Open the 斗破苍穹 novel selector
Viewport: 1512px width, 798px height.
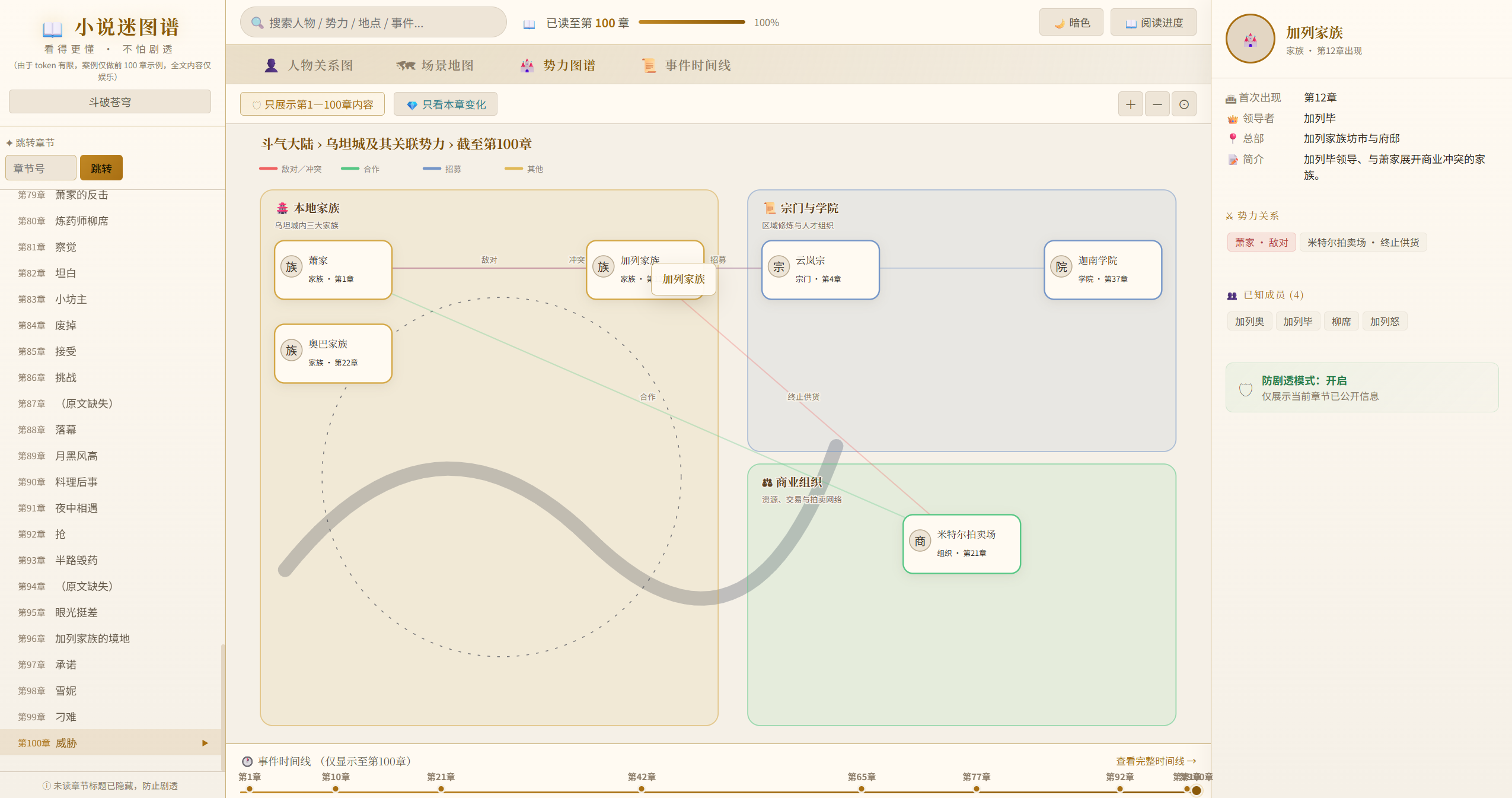pos(110,102)
